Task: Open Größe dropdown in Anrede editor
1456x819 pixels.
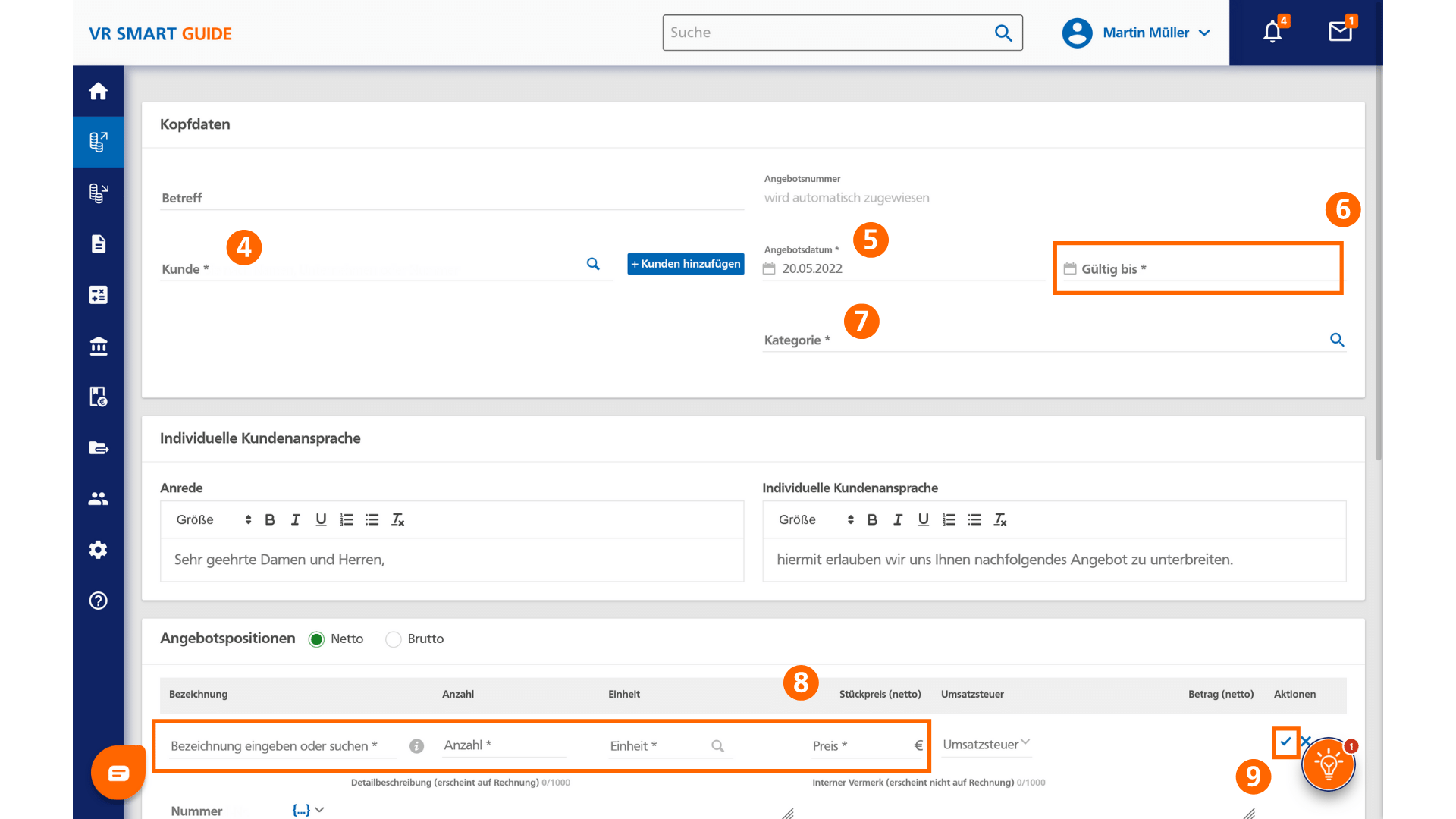Action: click(x=213, y=519)
